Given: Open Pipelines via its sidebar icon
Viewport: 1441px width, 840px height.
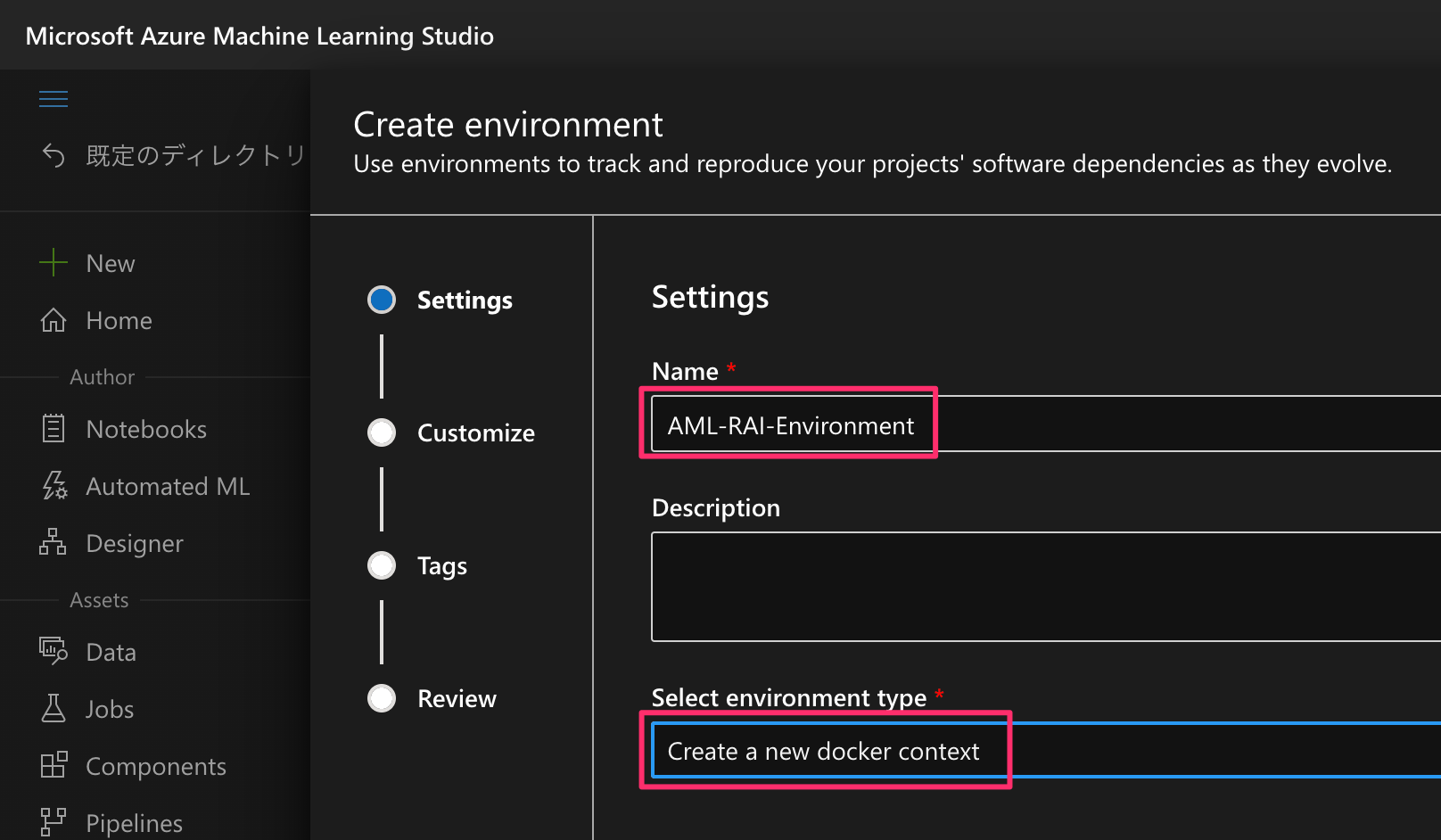Looking at the screenshot, I should [x=54, y=822].
